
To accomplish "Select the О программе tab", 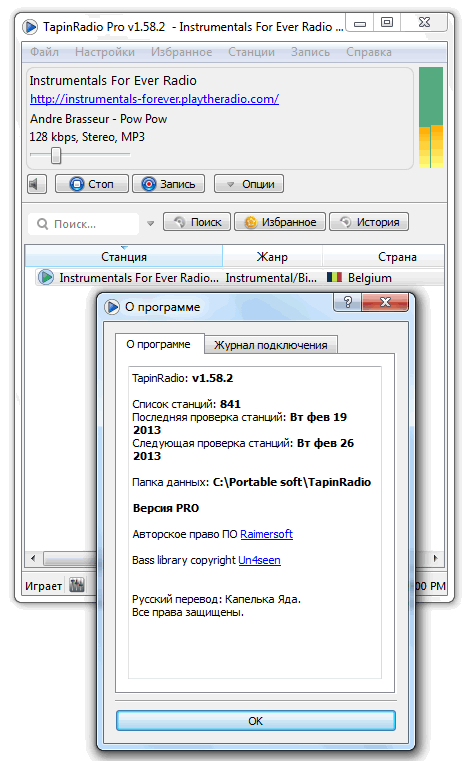I will 158,344.
